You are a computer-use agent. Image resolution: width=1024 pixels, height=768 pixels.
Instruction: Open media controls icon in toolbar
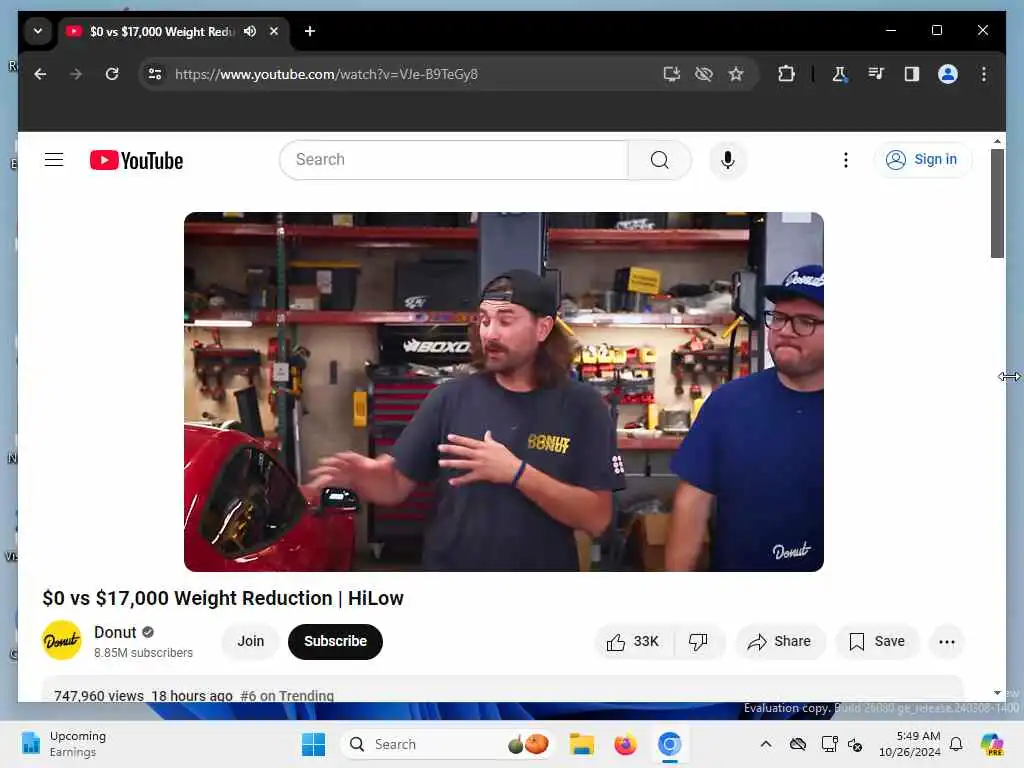[876, 74]
